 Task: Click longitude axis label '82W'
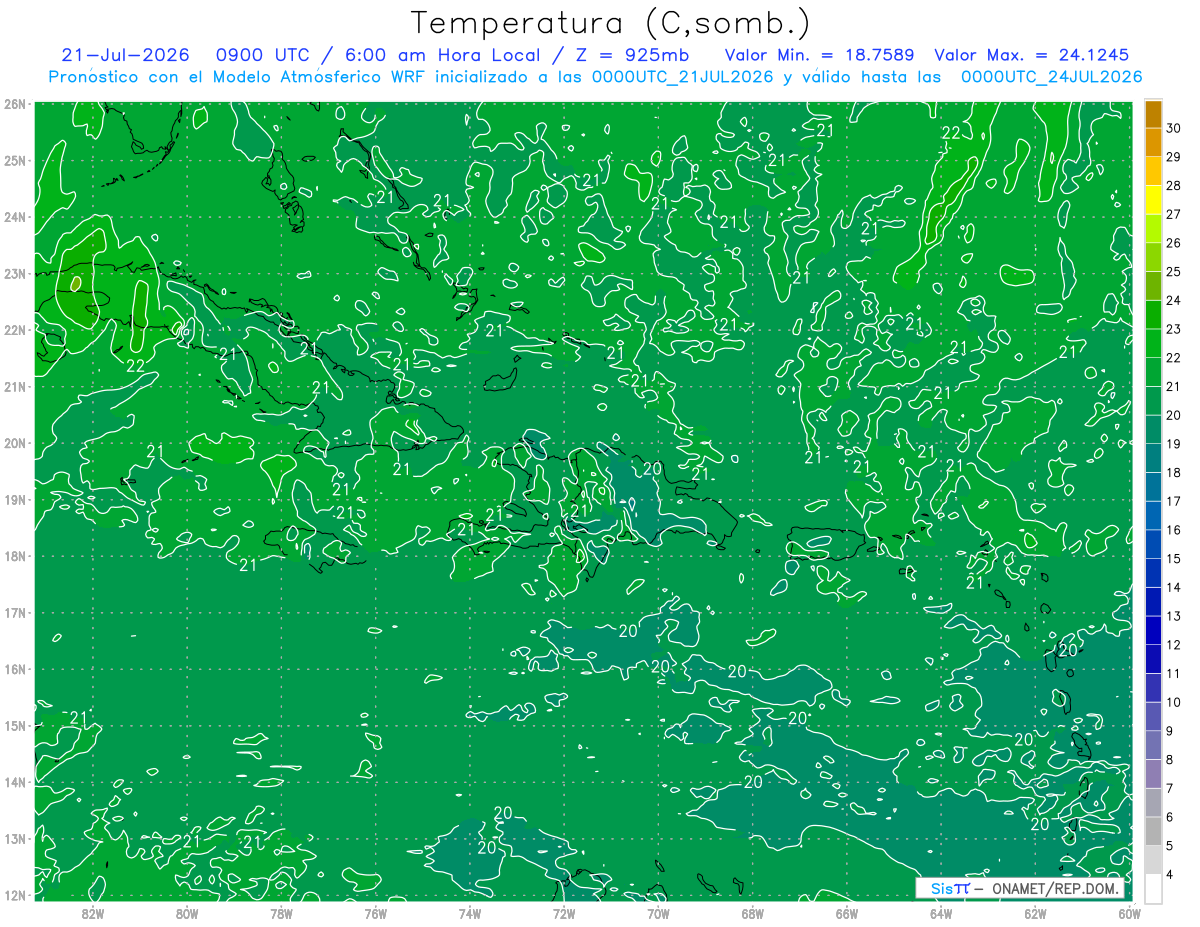(93, 913)
